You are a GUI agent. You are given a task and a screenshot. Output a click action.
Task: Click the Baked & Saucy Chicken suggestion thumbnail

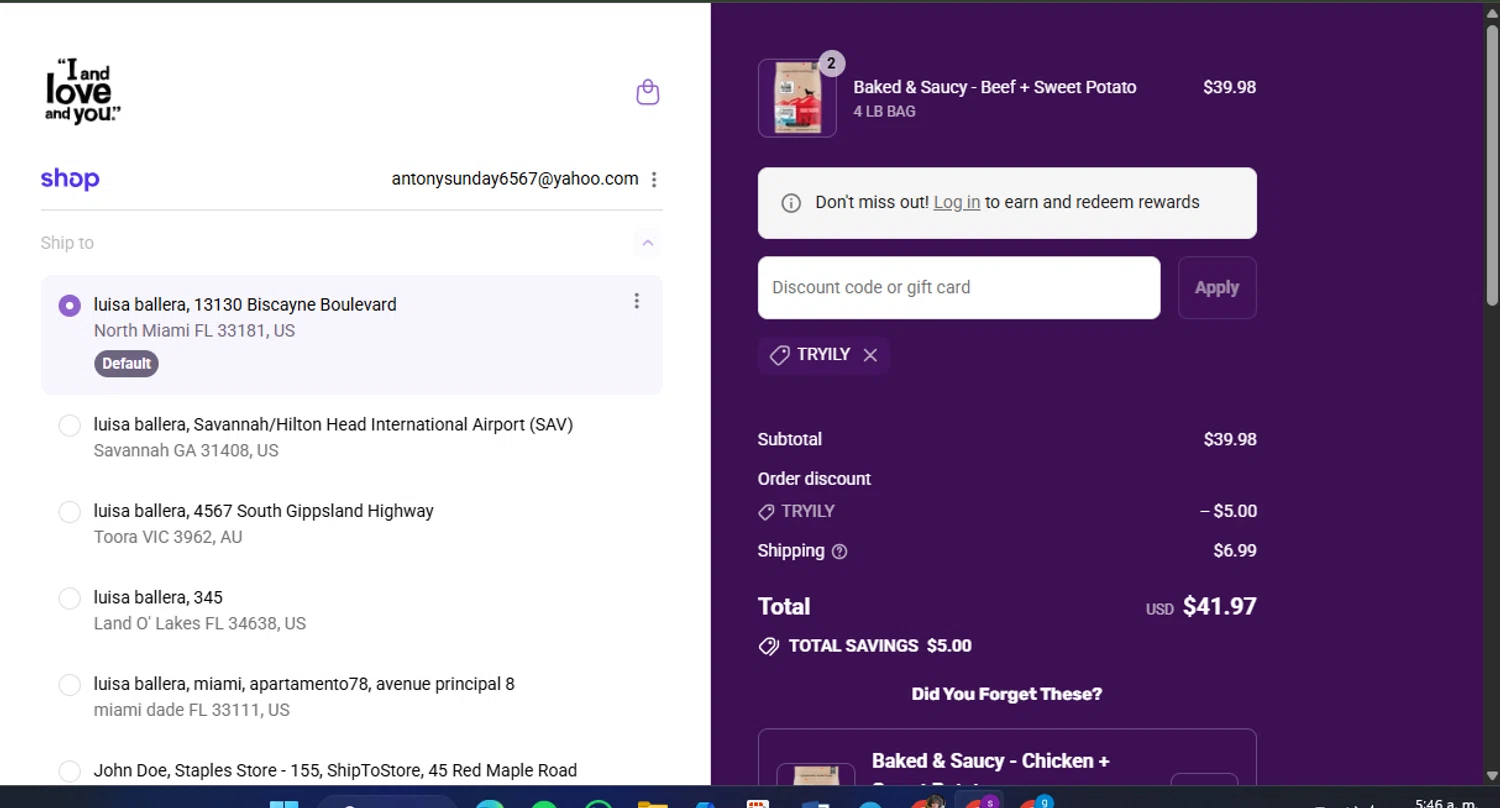pyautogui.click(x=815, y=775)
